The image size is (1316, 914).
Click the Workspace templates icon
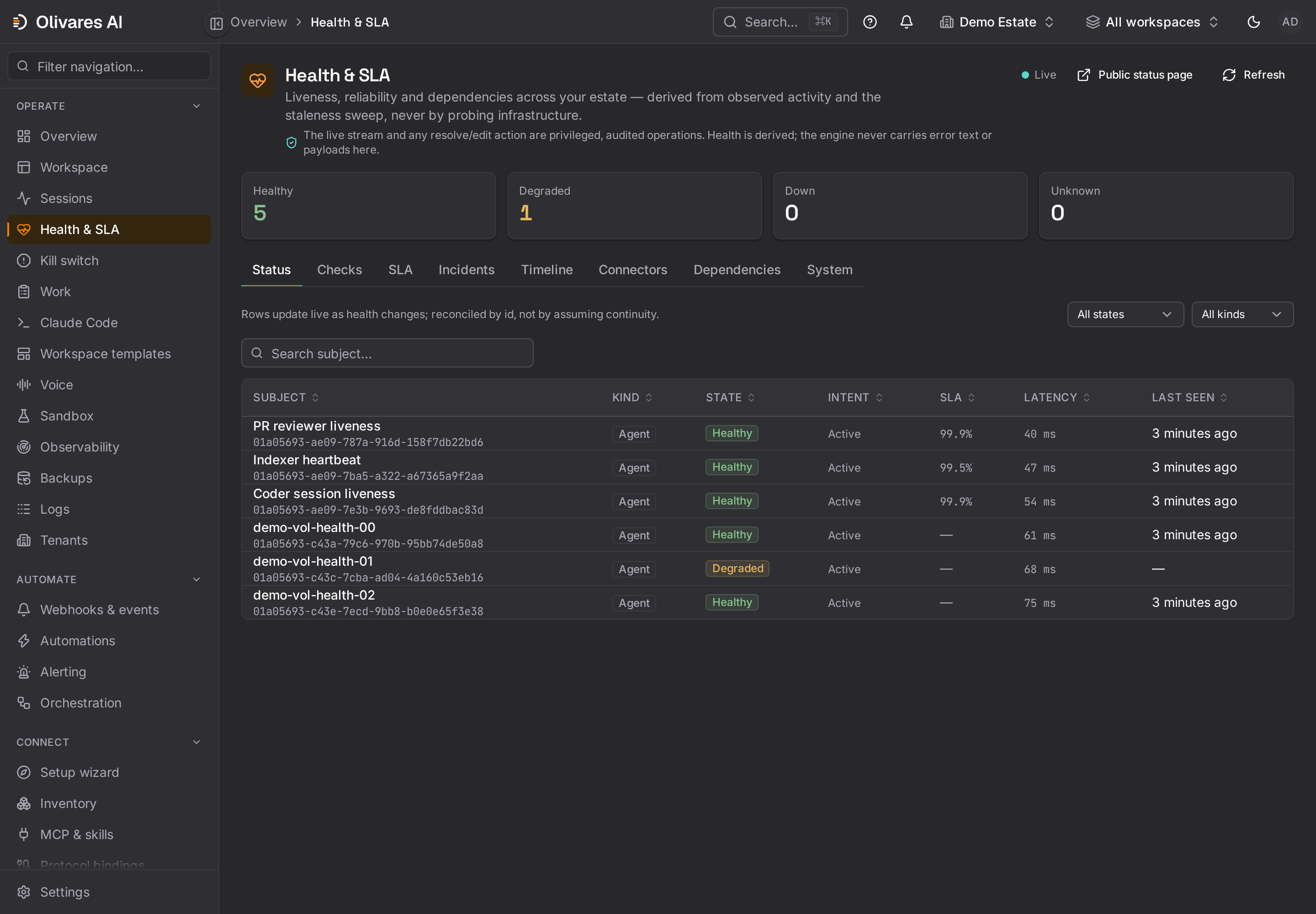(23, 354)
